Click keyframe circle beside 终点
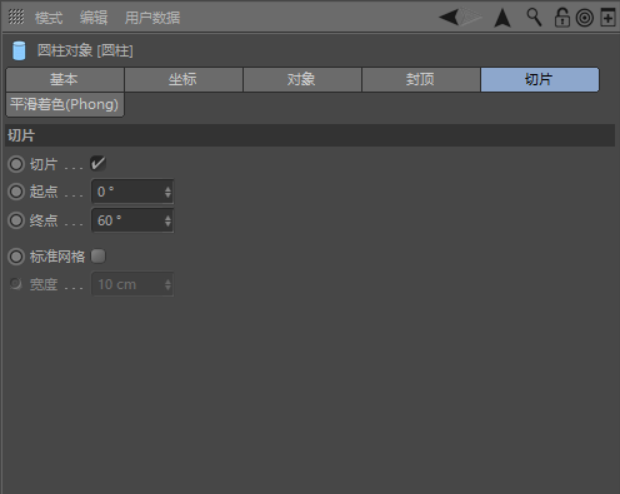Viewport: 620px width, 494px height. tap(16, 220)
